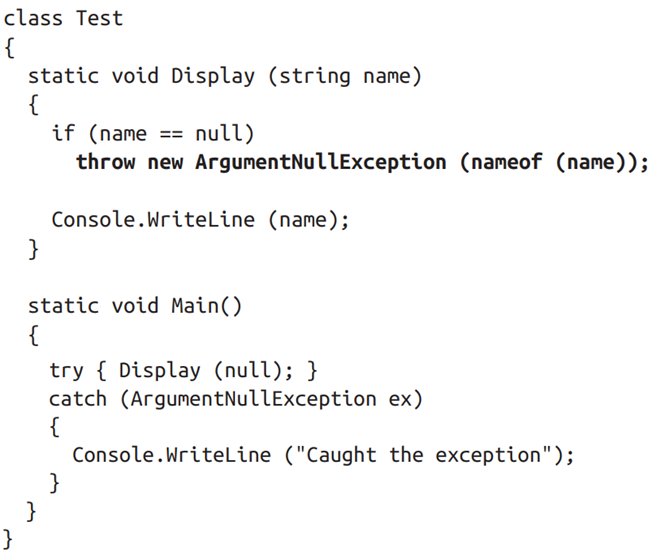Click the word Display in method signature
This screenshot has height=552, width=652.
(x=212, y=76)
